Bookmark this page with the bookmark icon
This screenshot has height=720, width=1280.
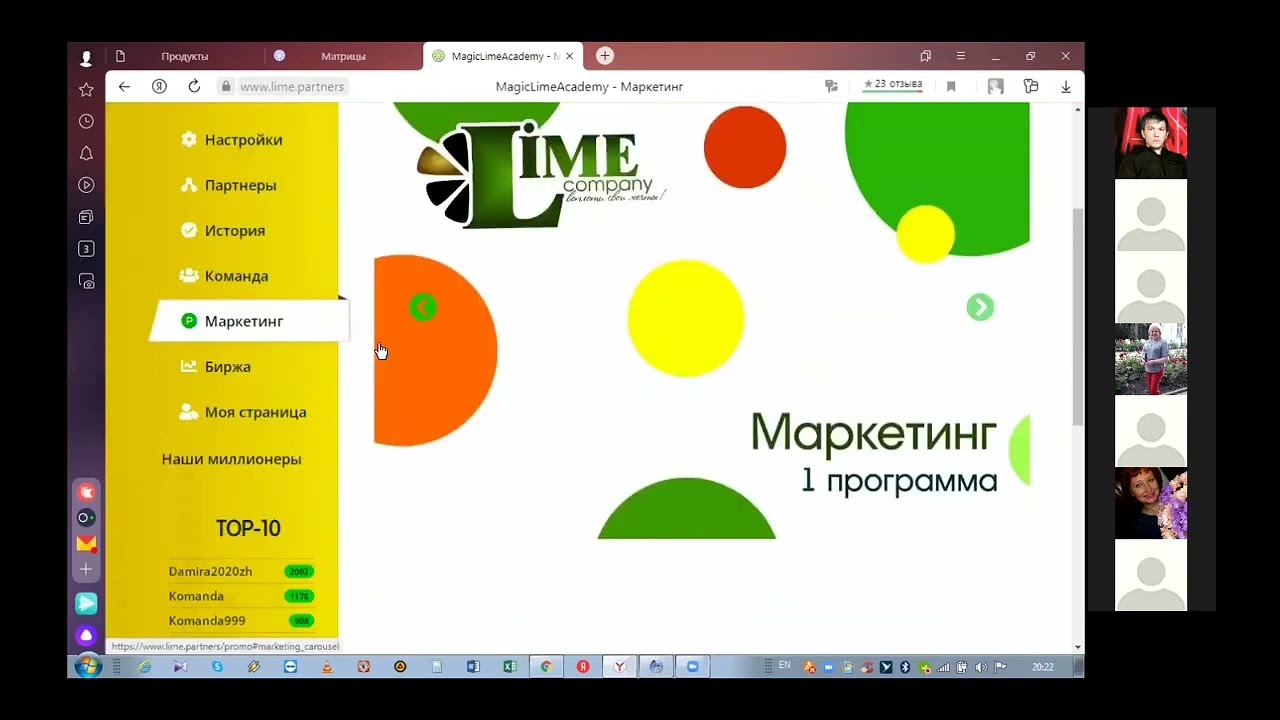(951, 87)
